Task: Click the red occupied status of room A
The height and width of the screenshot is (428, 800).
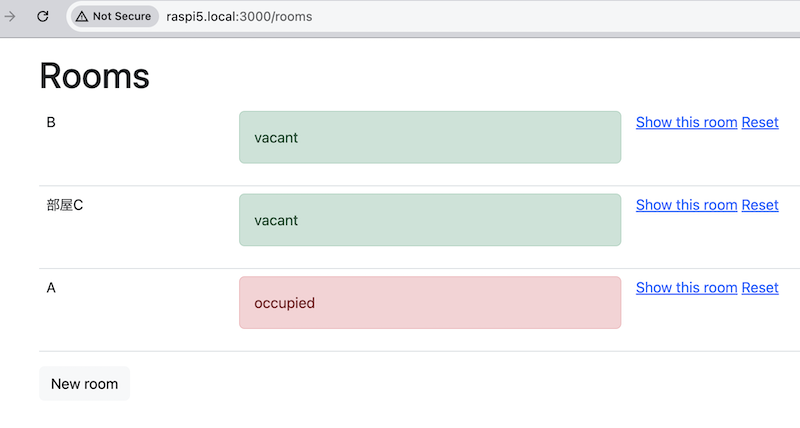Action: (x=430, y=302)
